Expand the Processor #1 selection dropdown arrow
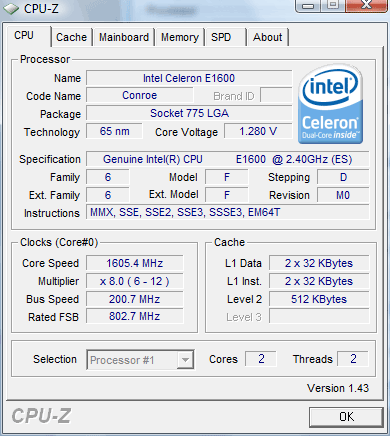 tap(185, 360)
